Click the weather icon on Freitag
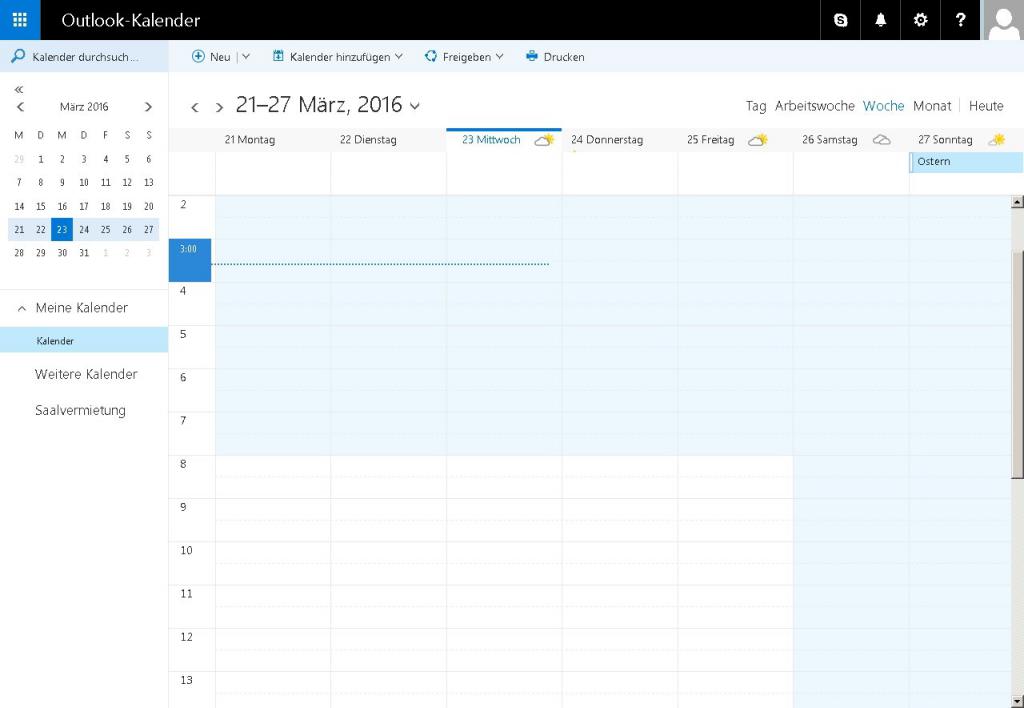Viewport: 1024px width, 708px height. (758, 140)
